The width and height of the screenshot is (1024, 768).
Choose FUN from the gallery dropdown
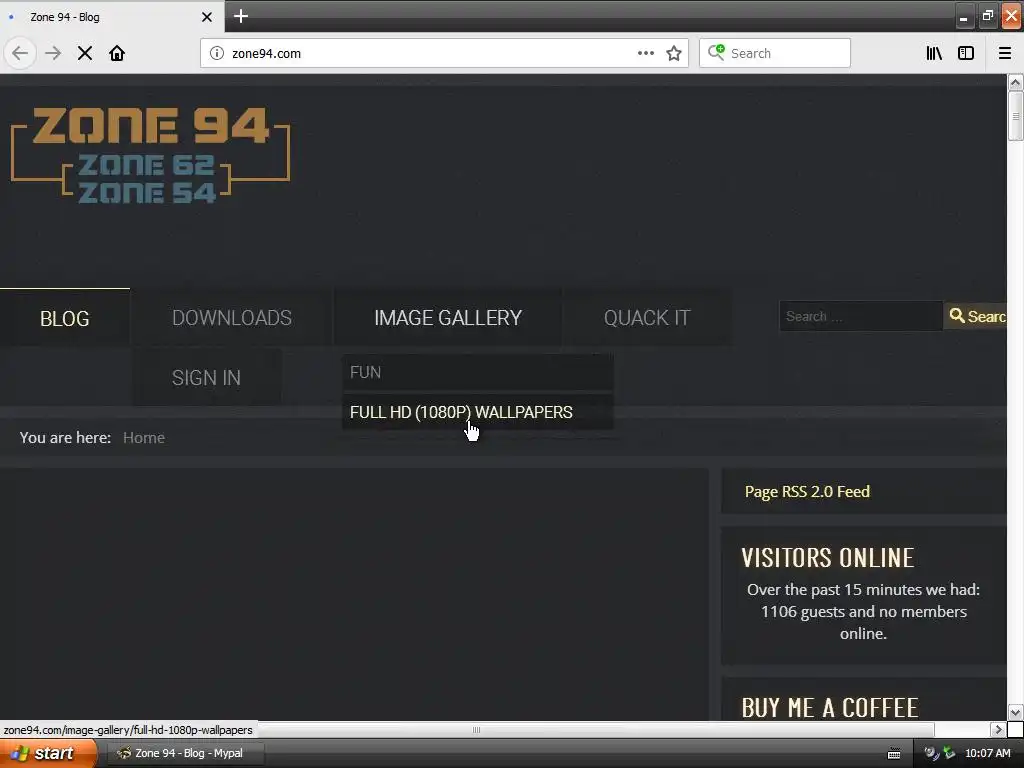click(x=477, y=372)
